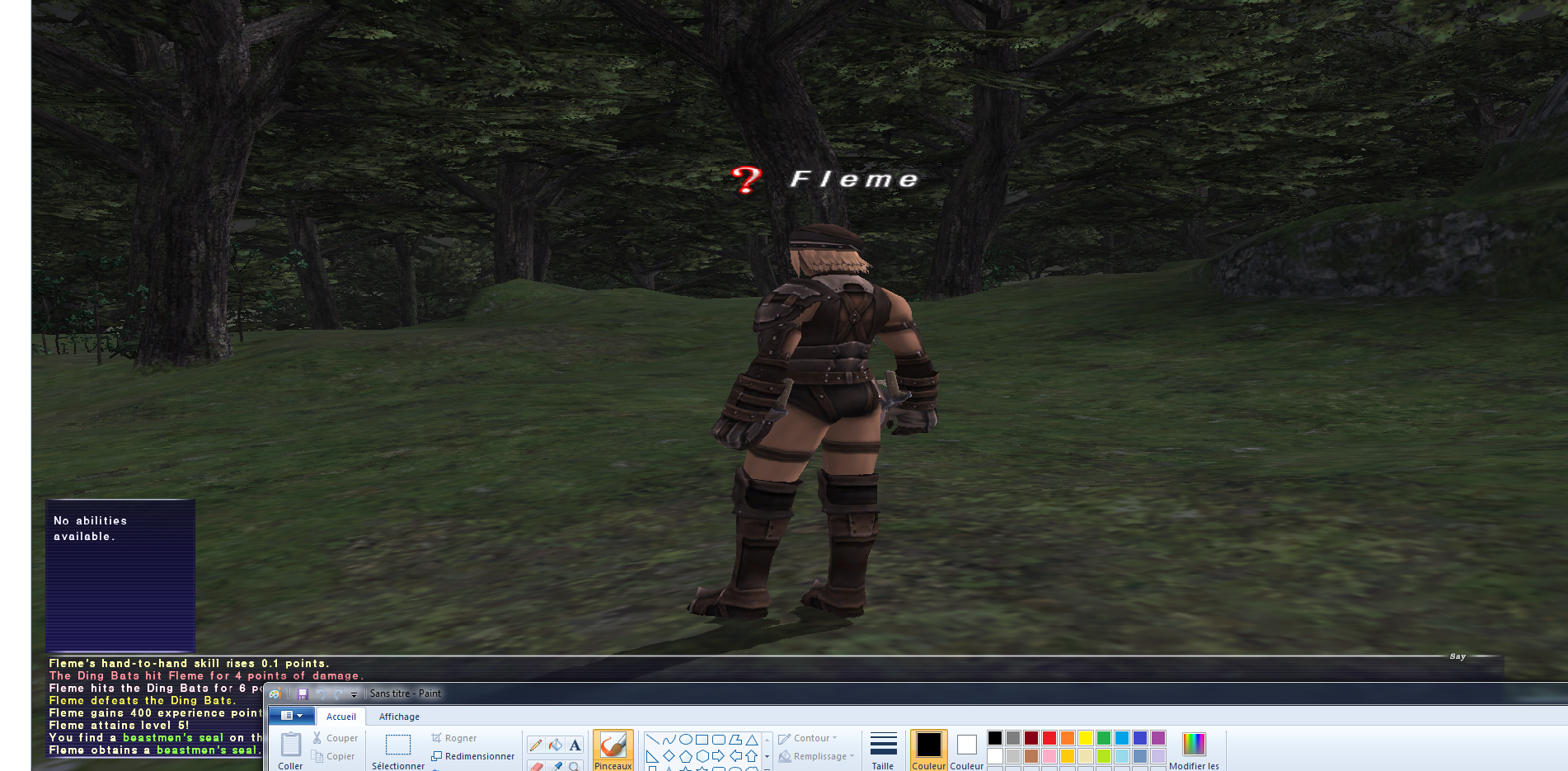
Task: Click the Save icon in title bar
Action: 303,694
